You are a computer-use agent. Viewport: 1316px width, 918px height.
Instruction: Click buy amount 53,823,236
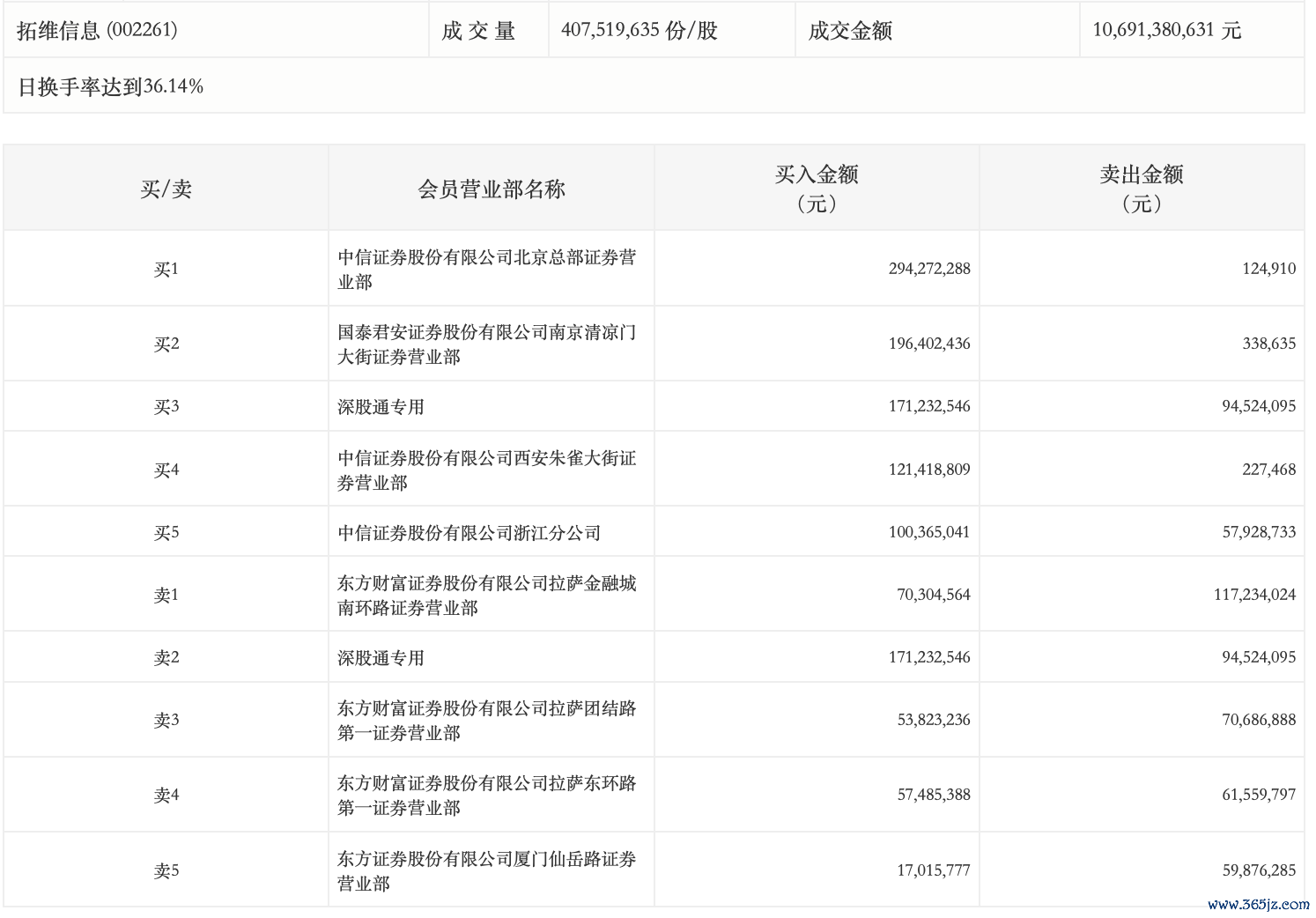click(934, 720)
